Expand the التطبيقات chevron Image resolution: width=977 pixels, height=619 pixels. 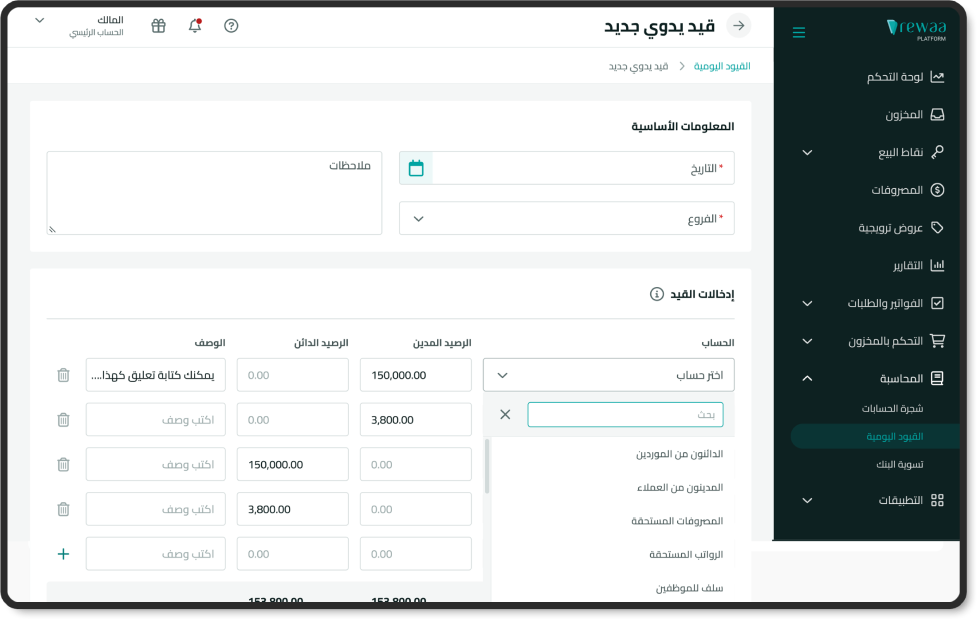pyautogui.click(x=808, y=501)
